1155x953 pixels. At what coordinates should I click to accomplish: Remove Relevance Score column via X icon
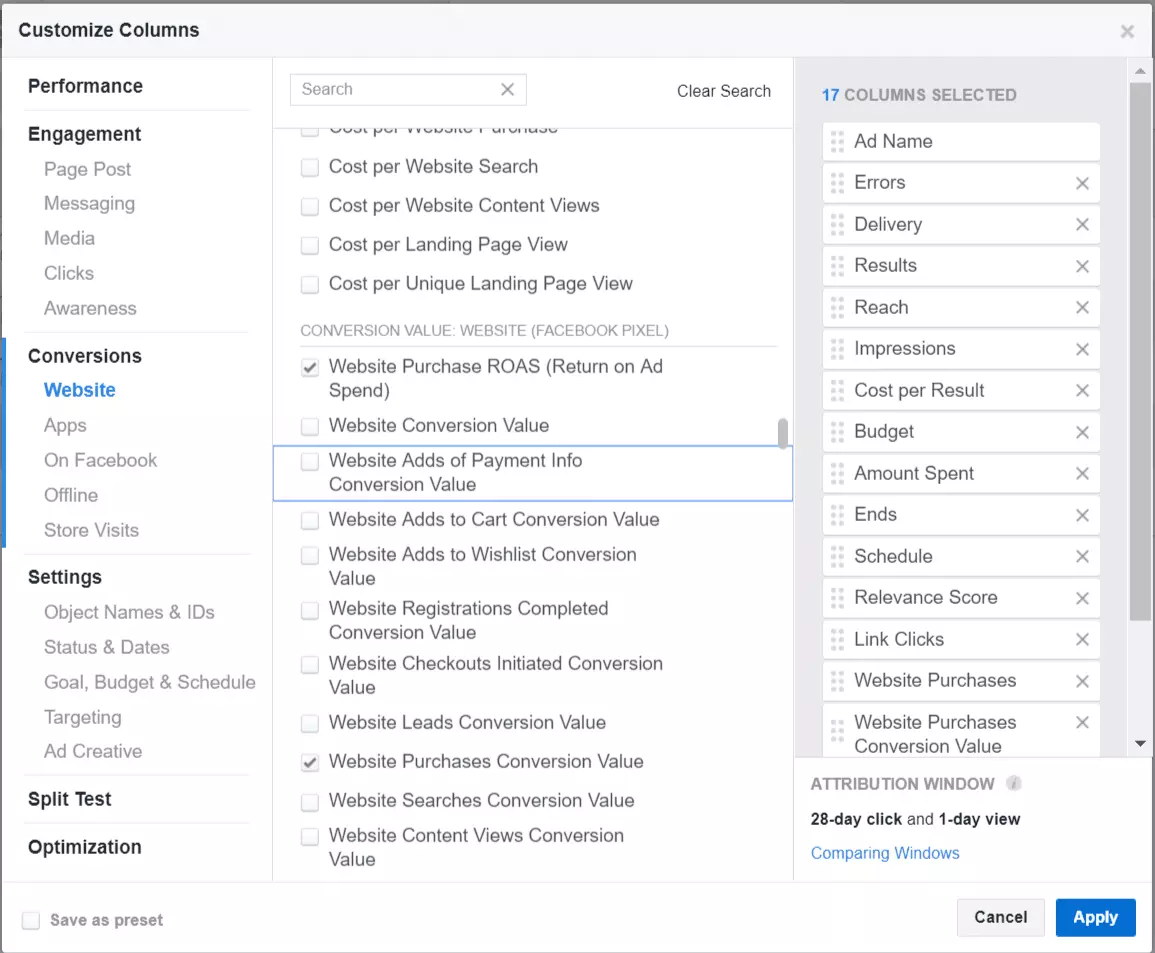click(x=1082, y=599)
